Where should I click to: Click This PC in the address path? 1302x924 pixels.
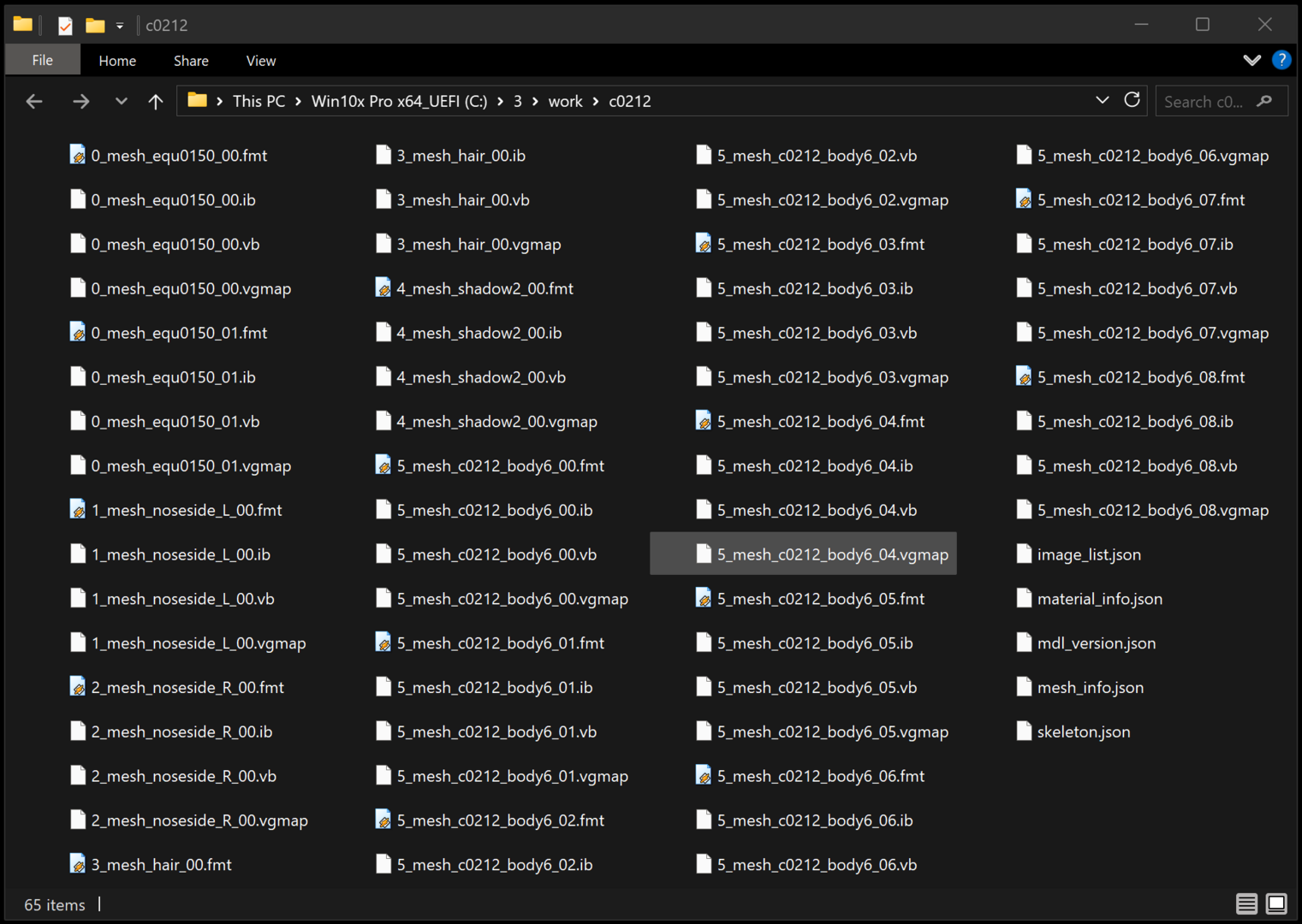(259, 101)
